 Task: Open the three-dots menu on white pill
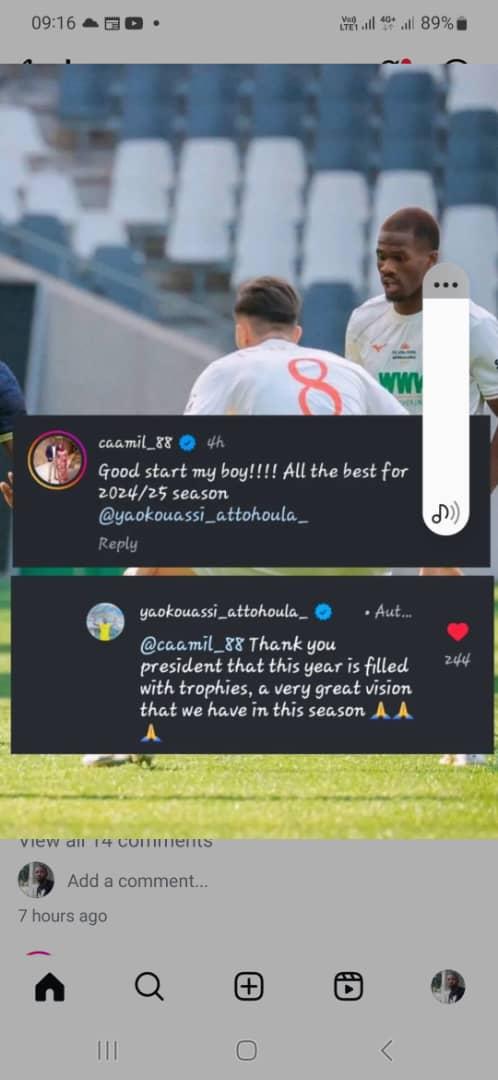(446, 285)
